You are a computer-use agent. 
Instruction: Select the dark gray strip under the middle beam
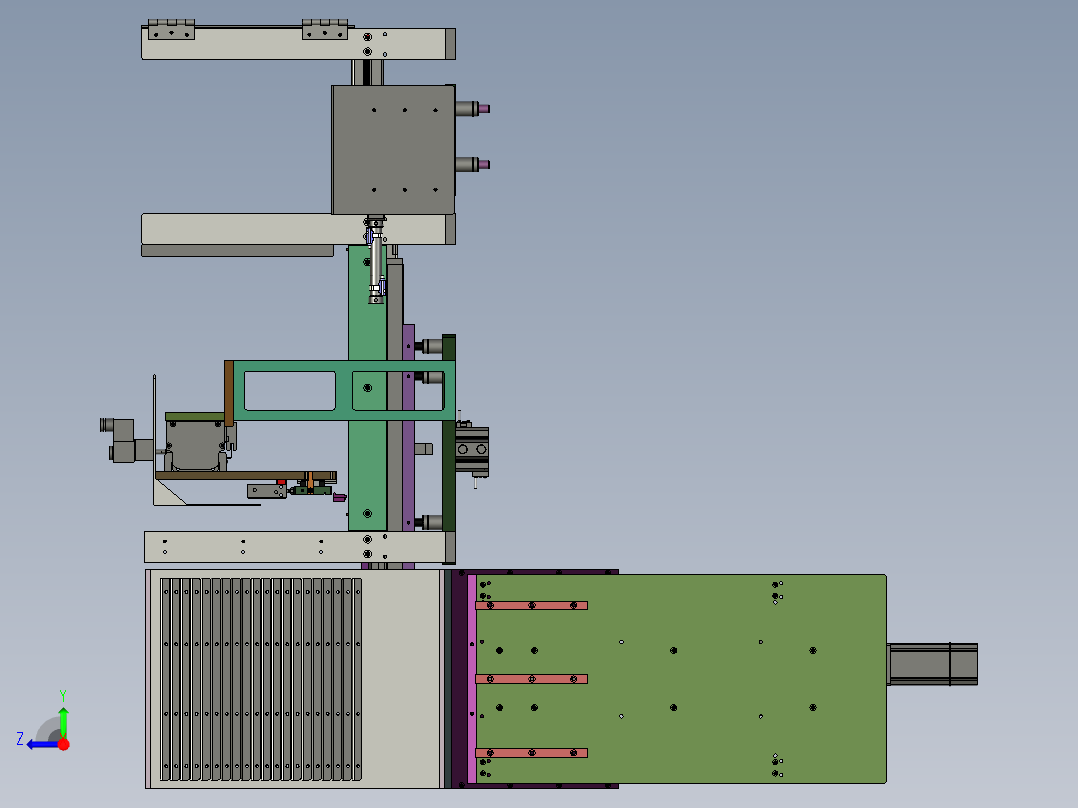coord(237,251)
